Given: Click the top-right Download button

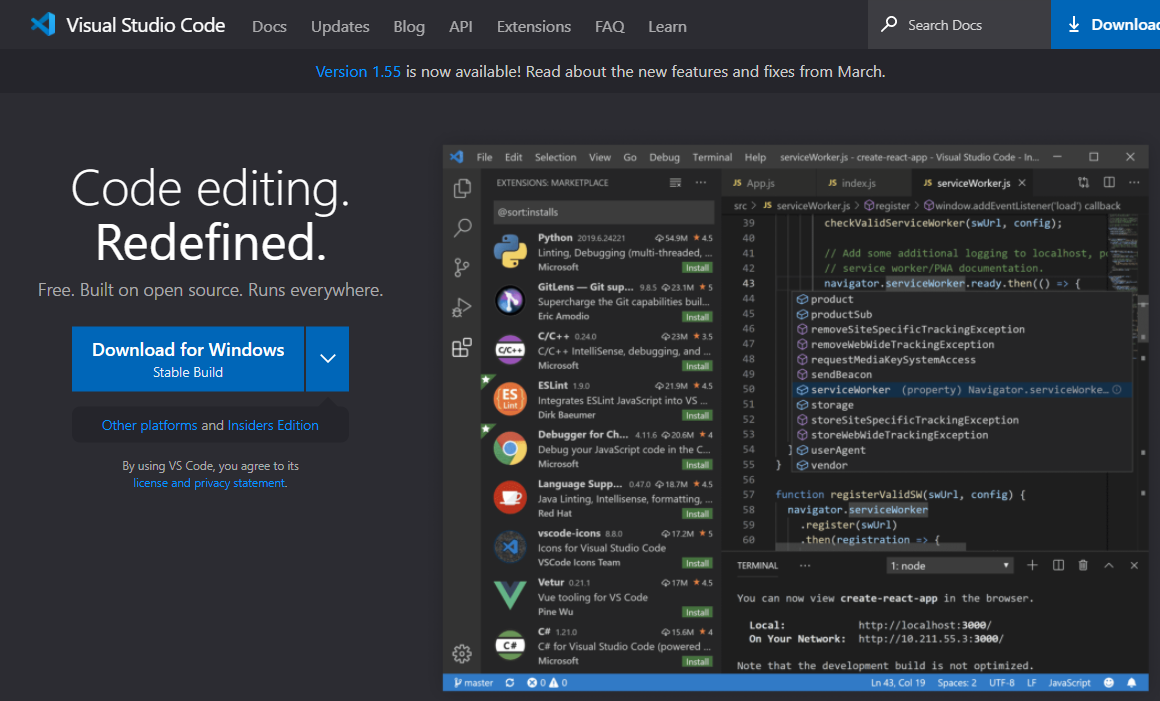Looking at the screenshot, I should pyautogui.click(x=1105, y=24).
